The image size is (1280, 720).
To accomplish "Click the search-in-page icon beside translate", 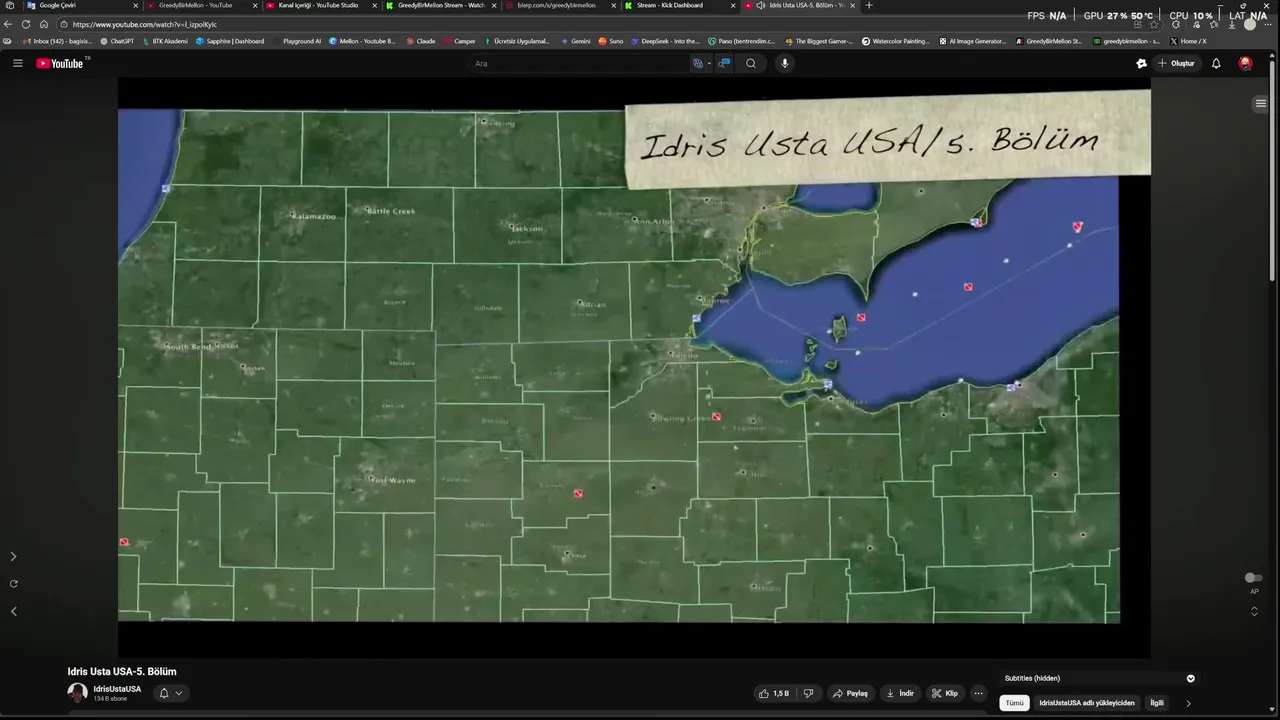I will (724, 63).
